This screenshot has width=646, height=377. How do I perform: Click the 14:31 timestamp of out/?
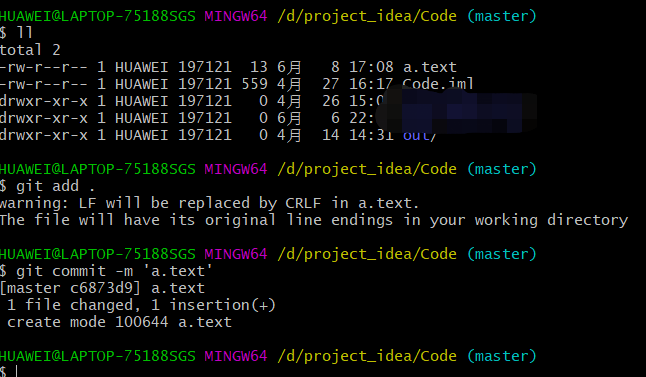click(x=371, y=135)
